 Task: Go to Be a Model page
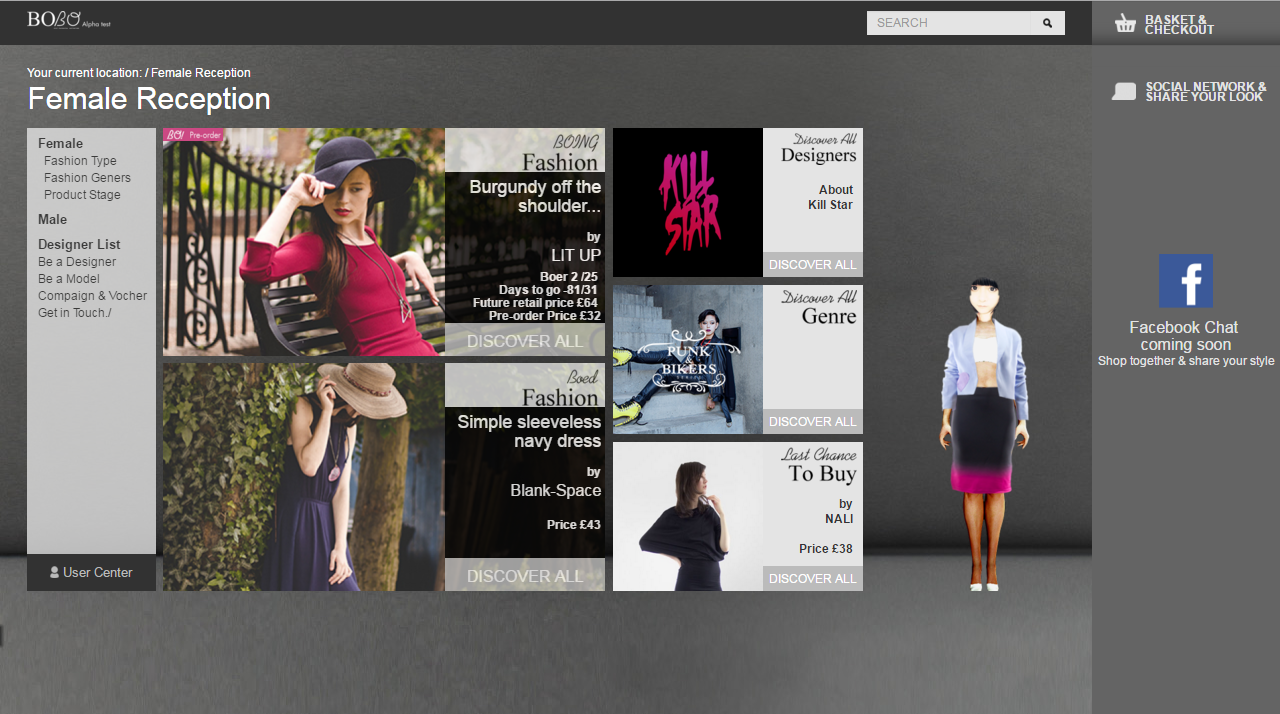(x=69, y=279)
